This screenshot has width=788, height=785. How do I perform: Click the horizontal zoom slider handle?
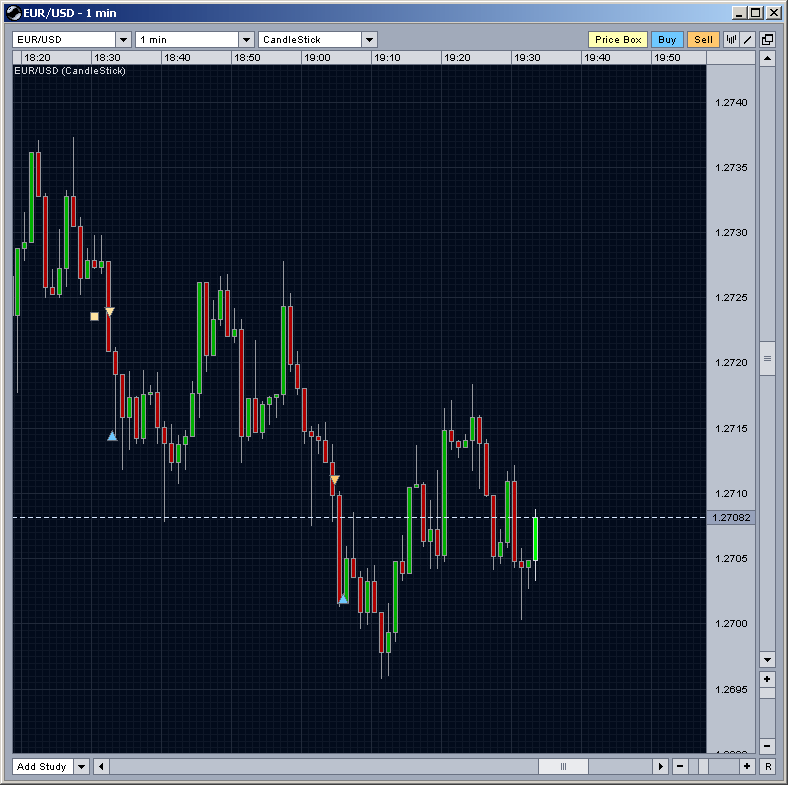(x=704, y=766)
